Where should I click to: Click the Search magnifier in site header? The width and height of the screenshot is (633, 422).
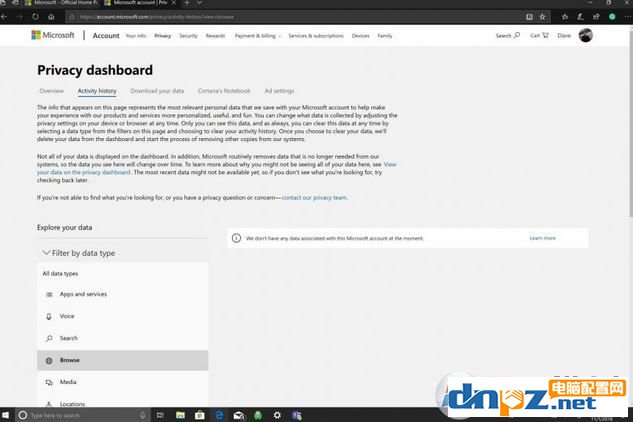(x=517, y=35)
